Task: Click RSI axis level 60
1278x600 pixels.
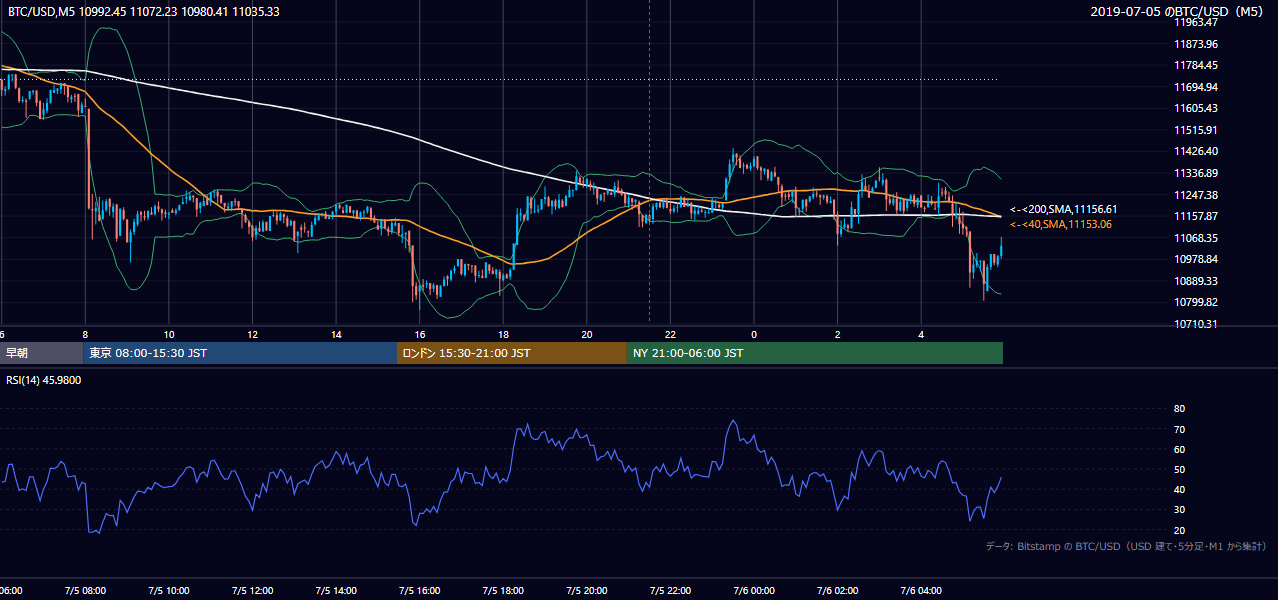Action: point(1180,449)
